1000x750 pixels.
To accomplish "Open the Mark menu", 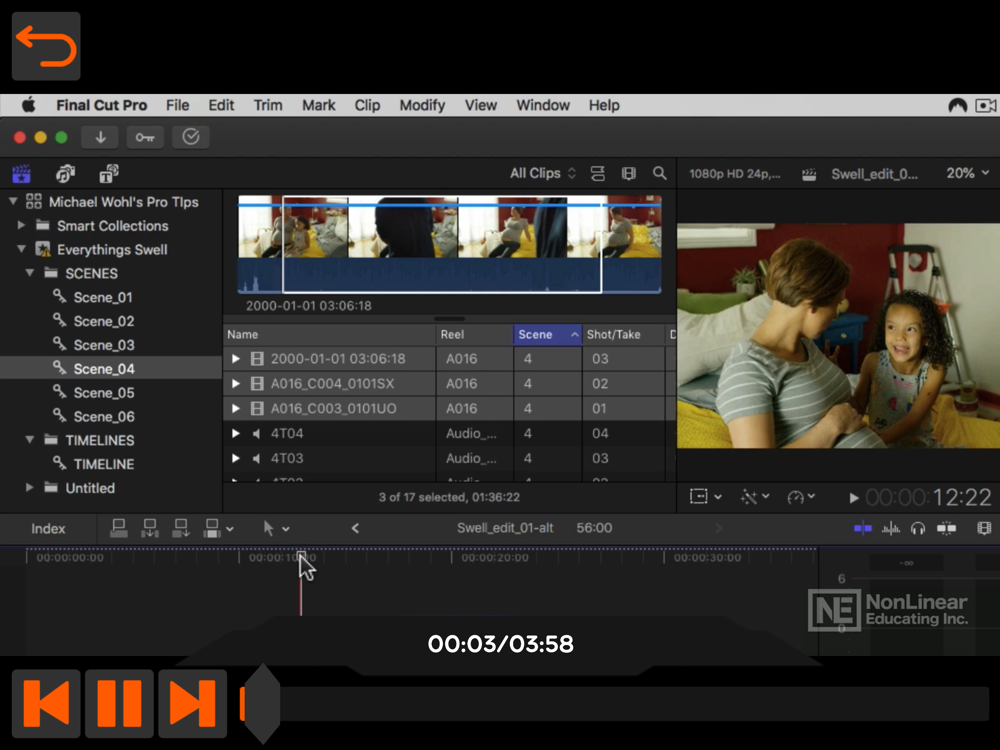I will (x=318, y=105).
